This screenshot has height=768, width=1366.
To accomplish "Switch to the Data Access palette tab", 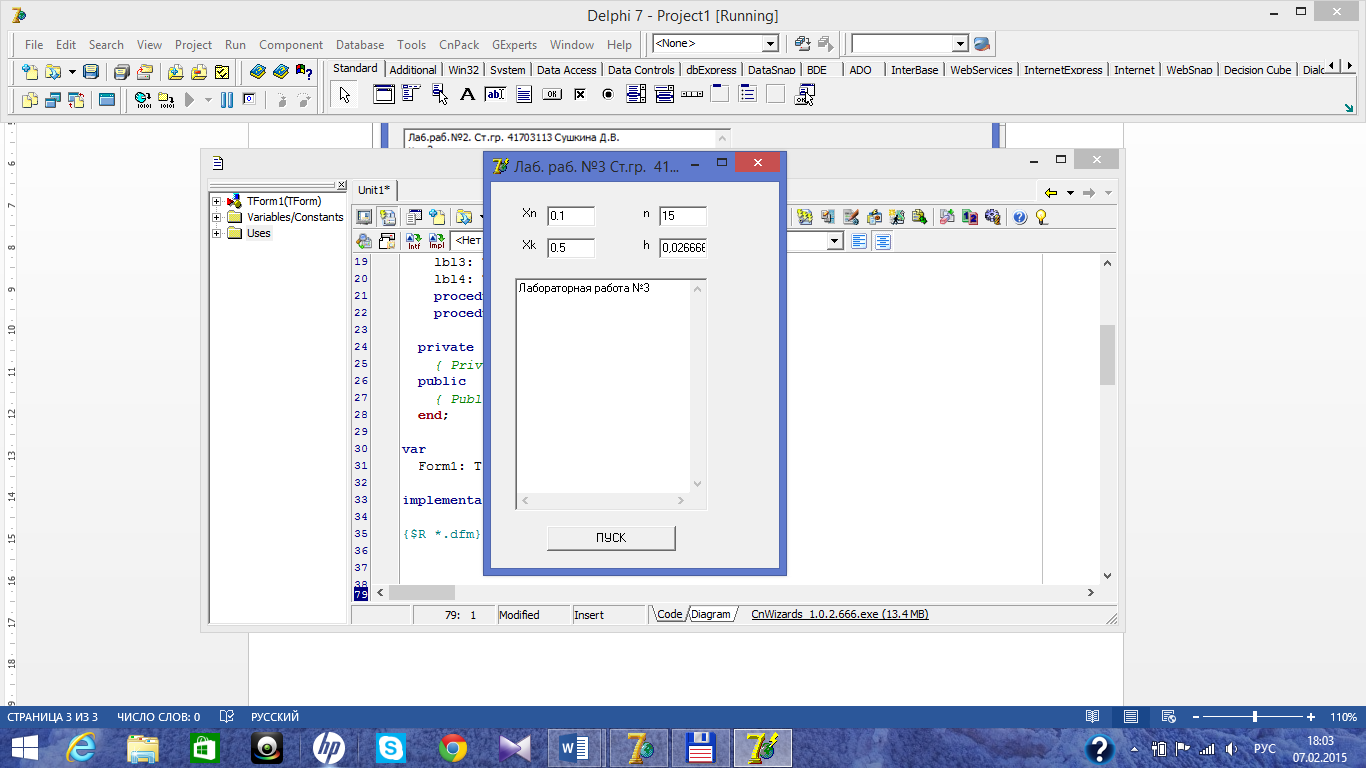I will coord(566,70).
